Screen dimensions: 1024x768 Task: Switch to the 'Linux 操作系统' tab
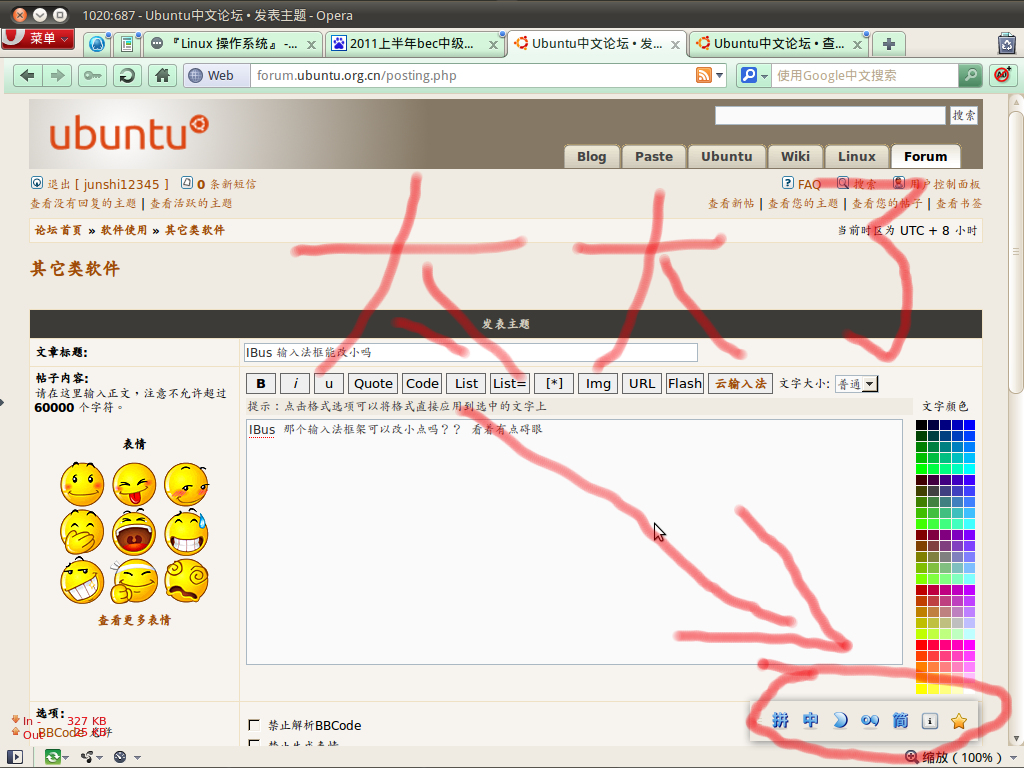(x=233, y=44)
